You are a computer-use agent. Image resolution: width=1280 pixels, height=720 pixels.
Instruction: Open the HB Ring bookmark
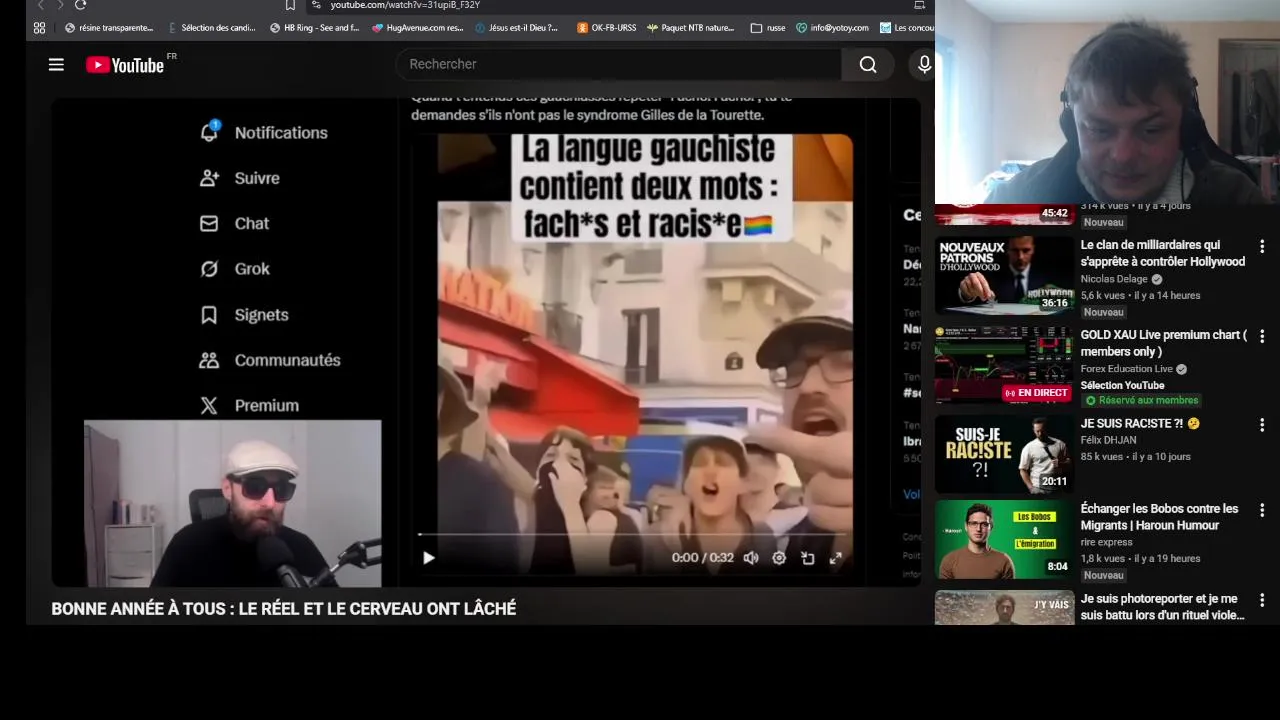314,28
